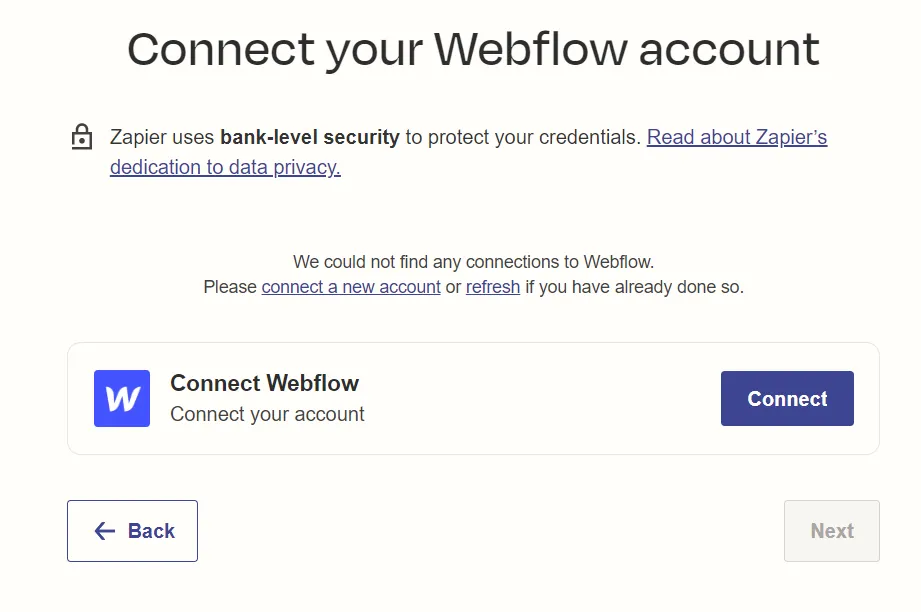921x612 pixels.
Task: Click the "Connect Webflow" heading on the card
Action: (x=264, y=383)
